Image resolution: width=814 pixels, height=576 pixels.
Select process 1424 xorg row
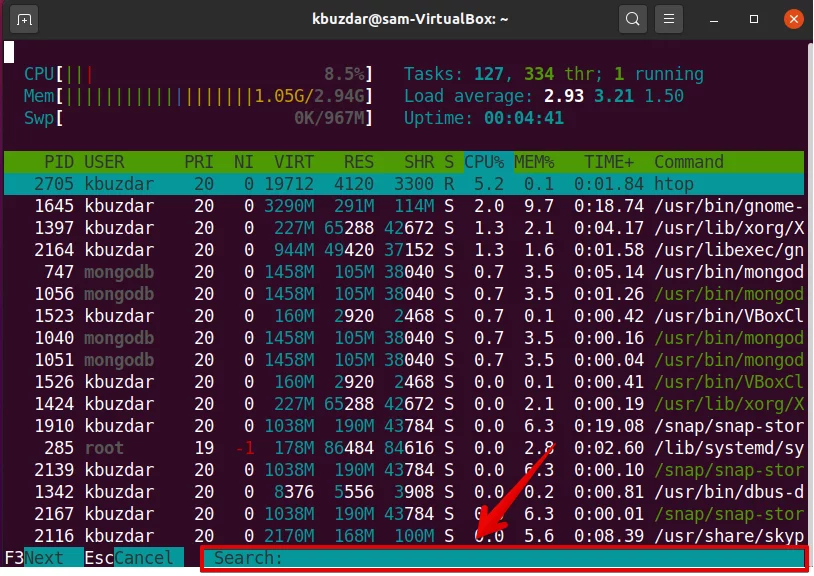[x=404, y=404]
